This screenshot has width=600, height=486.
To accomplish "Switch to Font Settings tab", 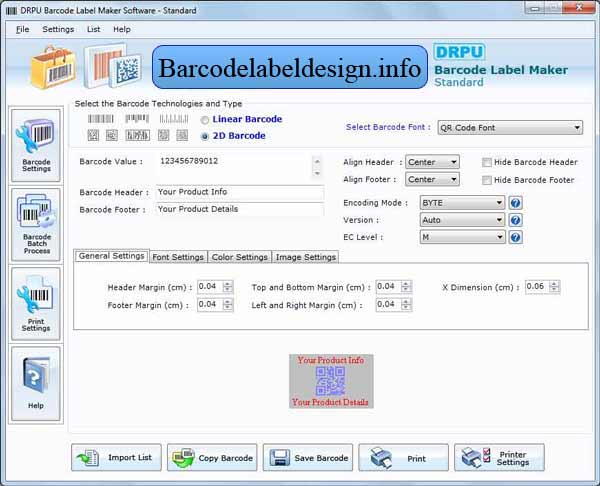I will point(178,257).
